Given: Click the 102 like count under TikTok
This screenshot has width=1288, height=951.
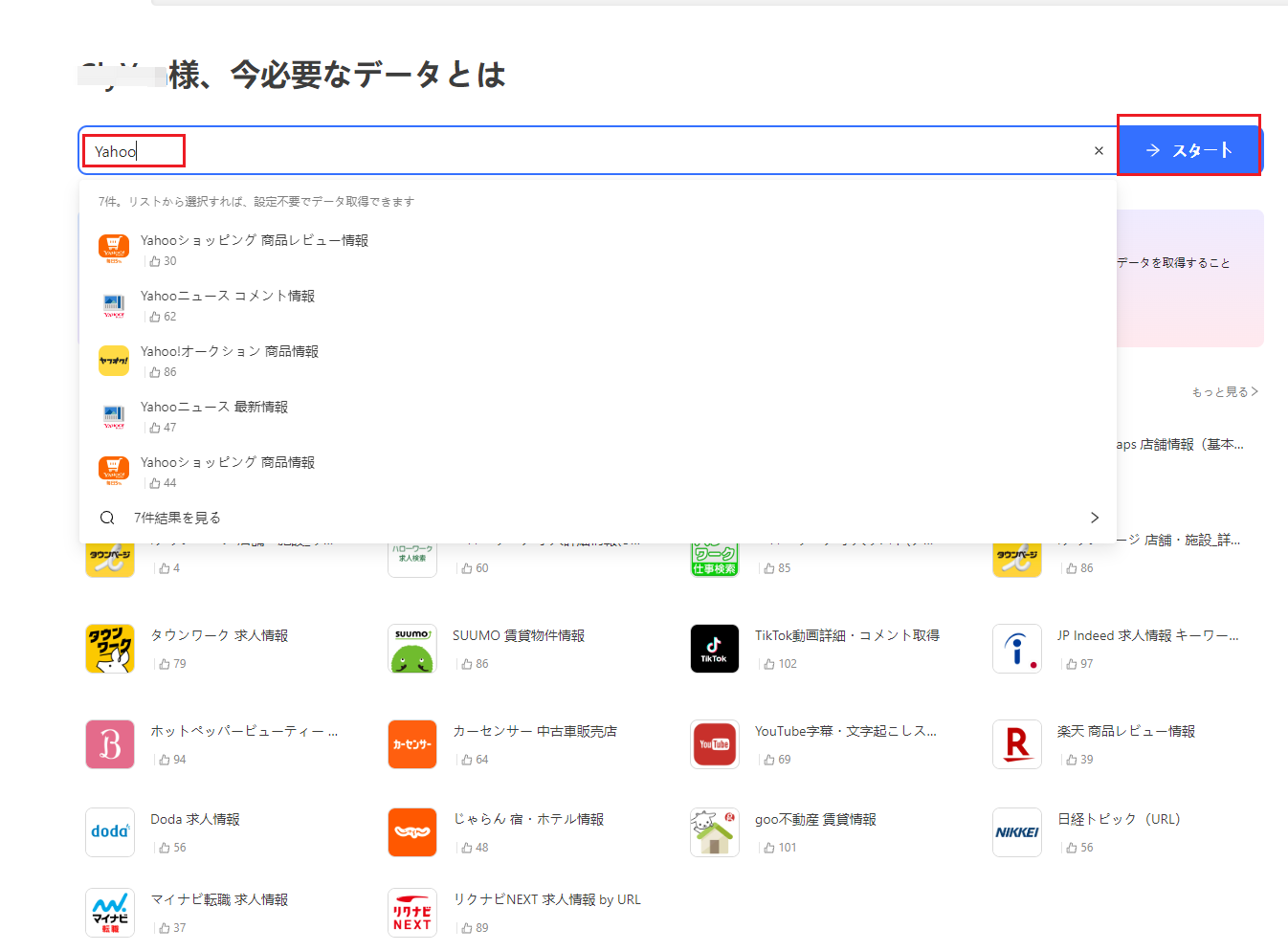Looking at the screenshot, I should (x=788, y=664).
